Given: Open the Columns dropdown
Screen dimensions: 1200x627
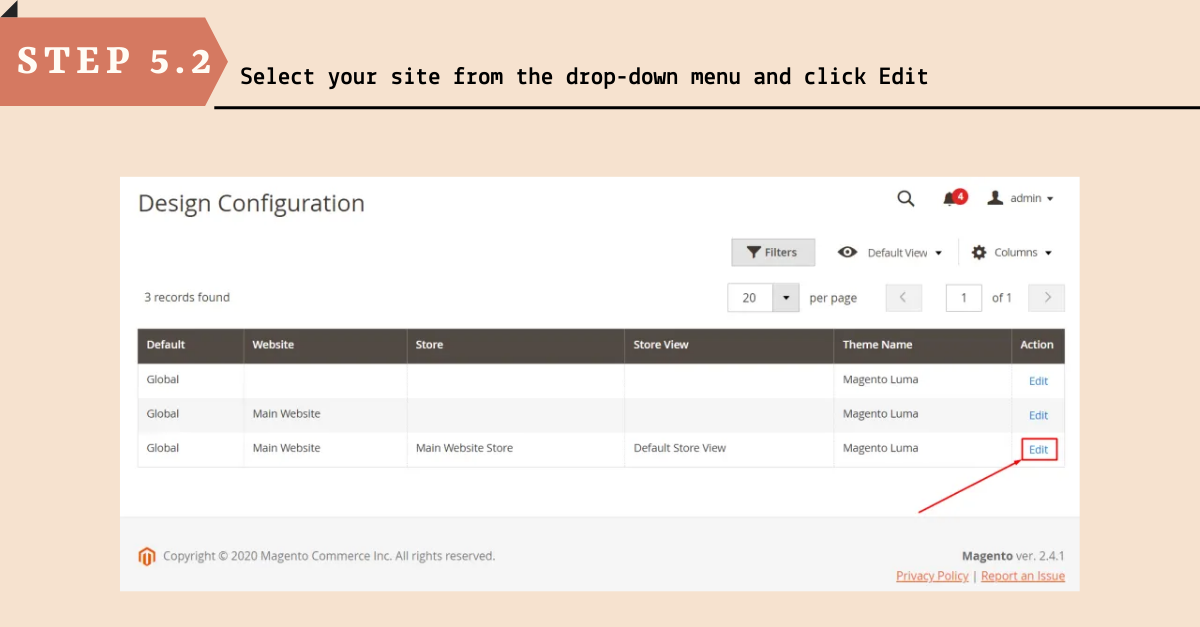Looking at the screenshot, I should (1012, 253).
